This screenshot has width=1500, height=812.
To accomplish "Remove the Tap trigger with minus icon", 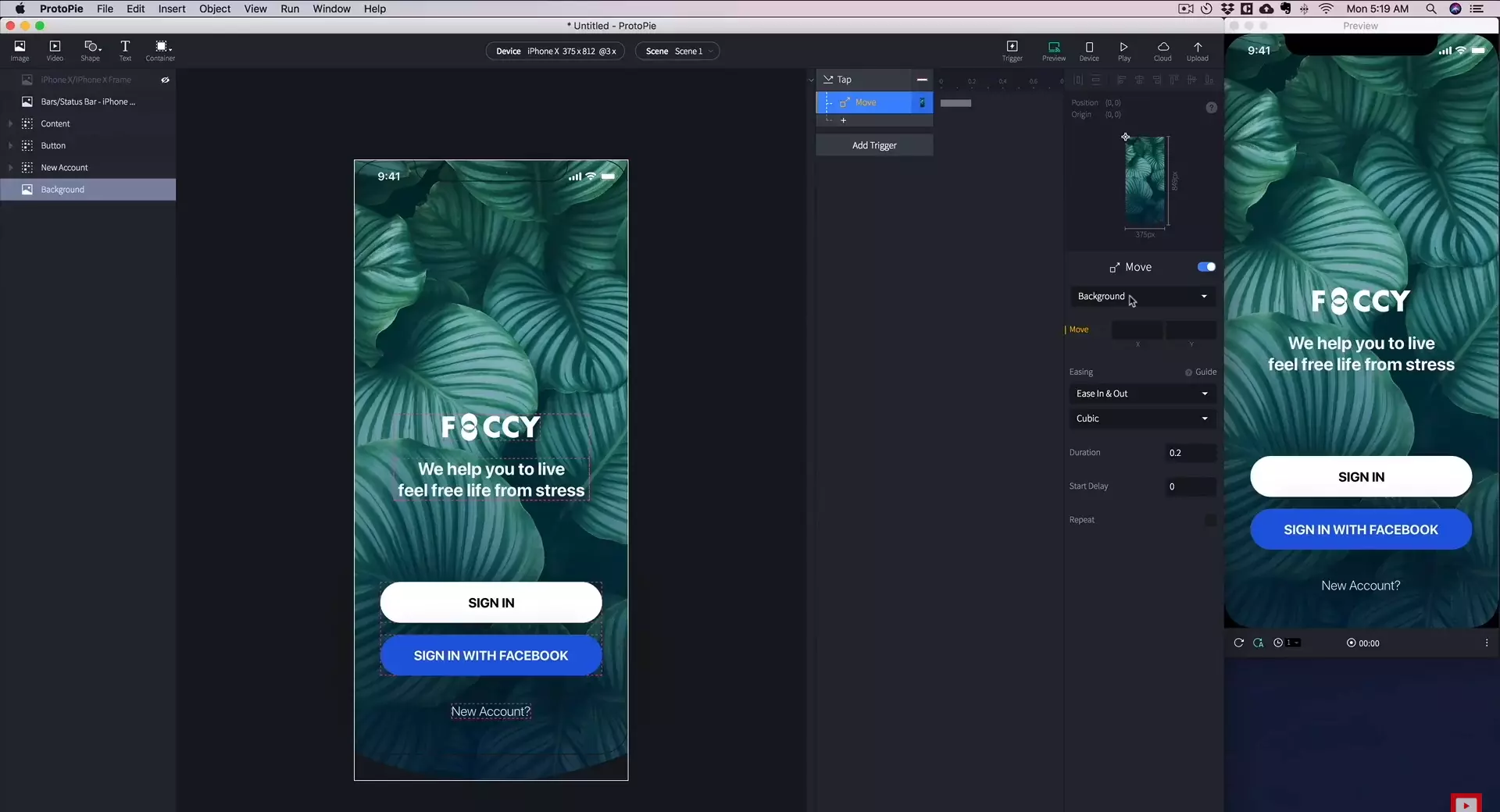I will (x=922, y=80).
